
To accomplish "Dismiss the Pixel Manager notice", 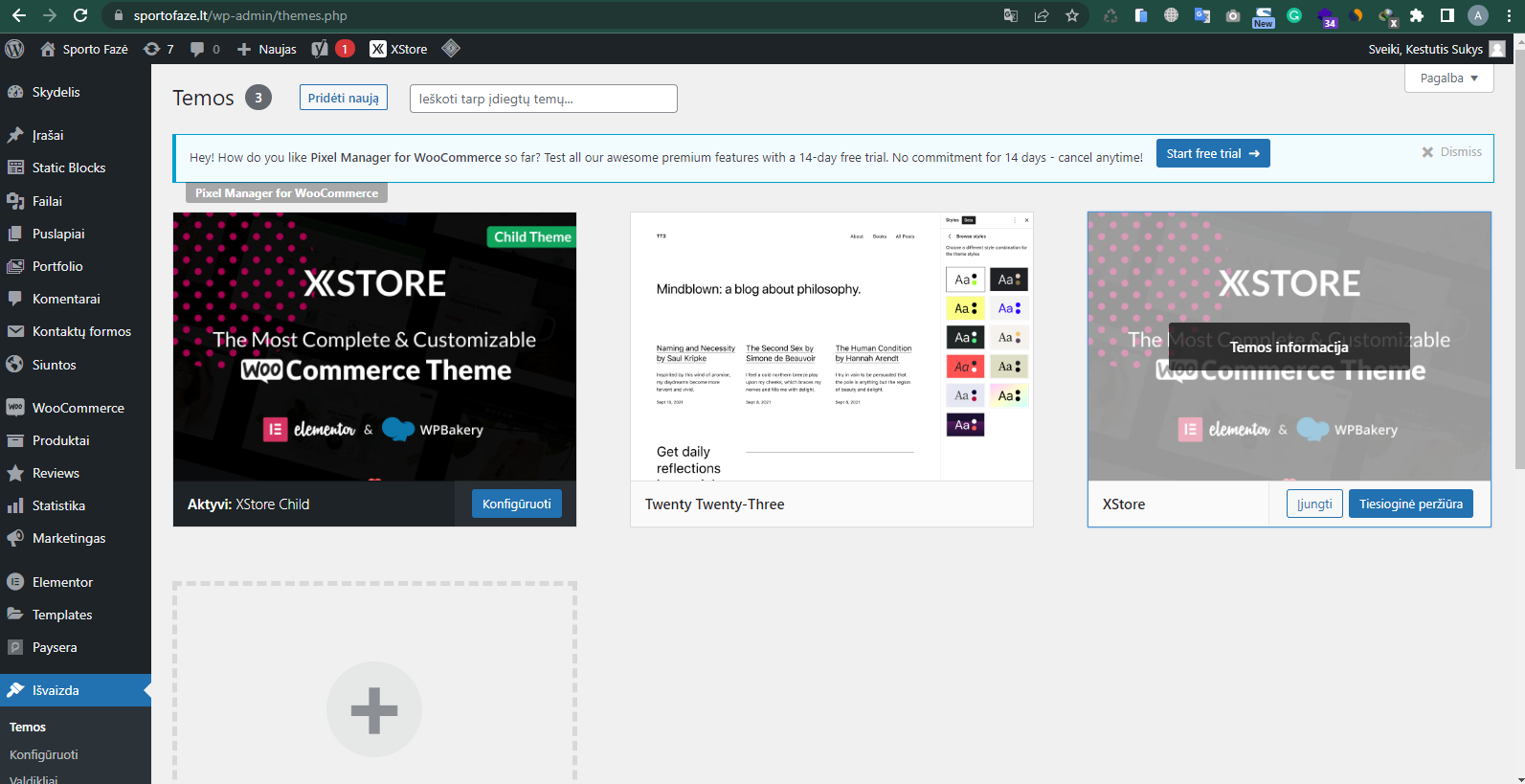I will [1451, 152].
